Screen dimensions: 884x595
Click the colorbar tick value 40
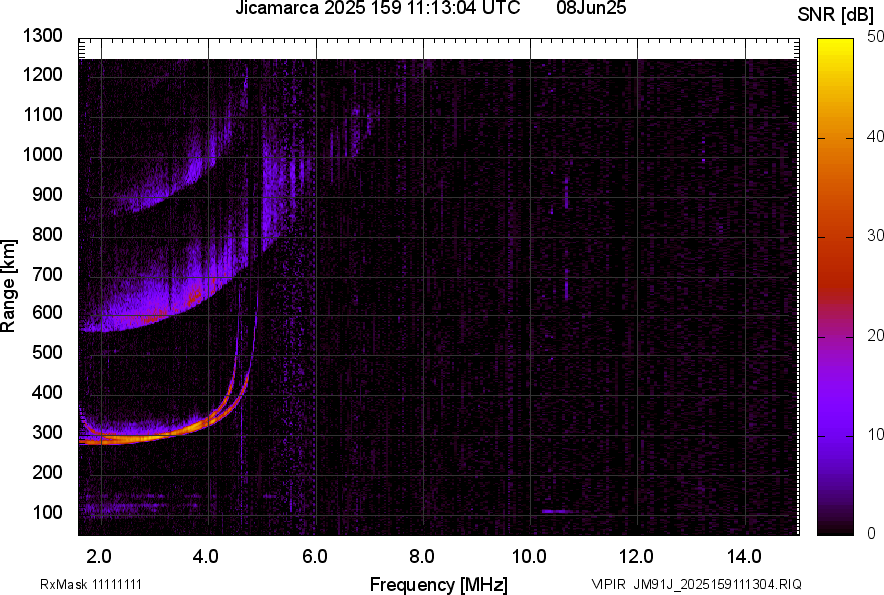(x=875, y=136)
